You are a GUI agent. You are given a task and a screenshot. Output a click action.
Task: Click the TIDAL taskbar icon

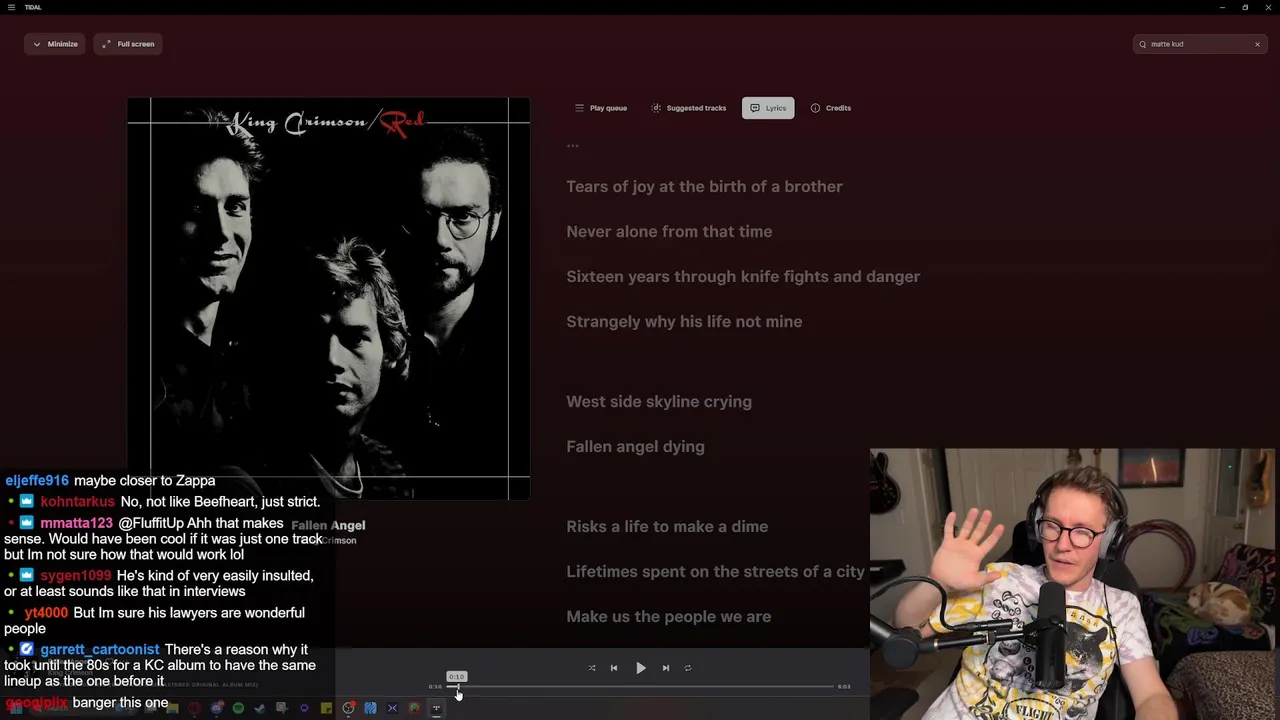(436, 708)
